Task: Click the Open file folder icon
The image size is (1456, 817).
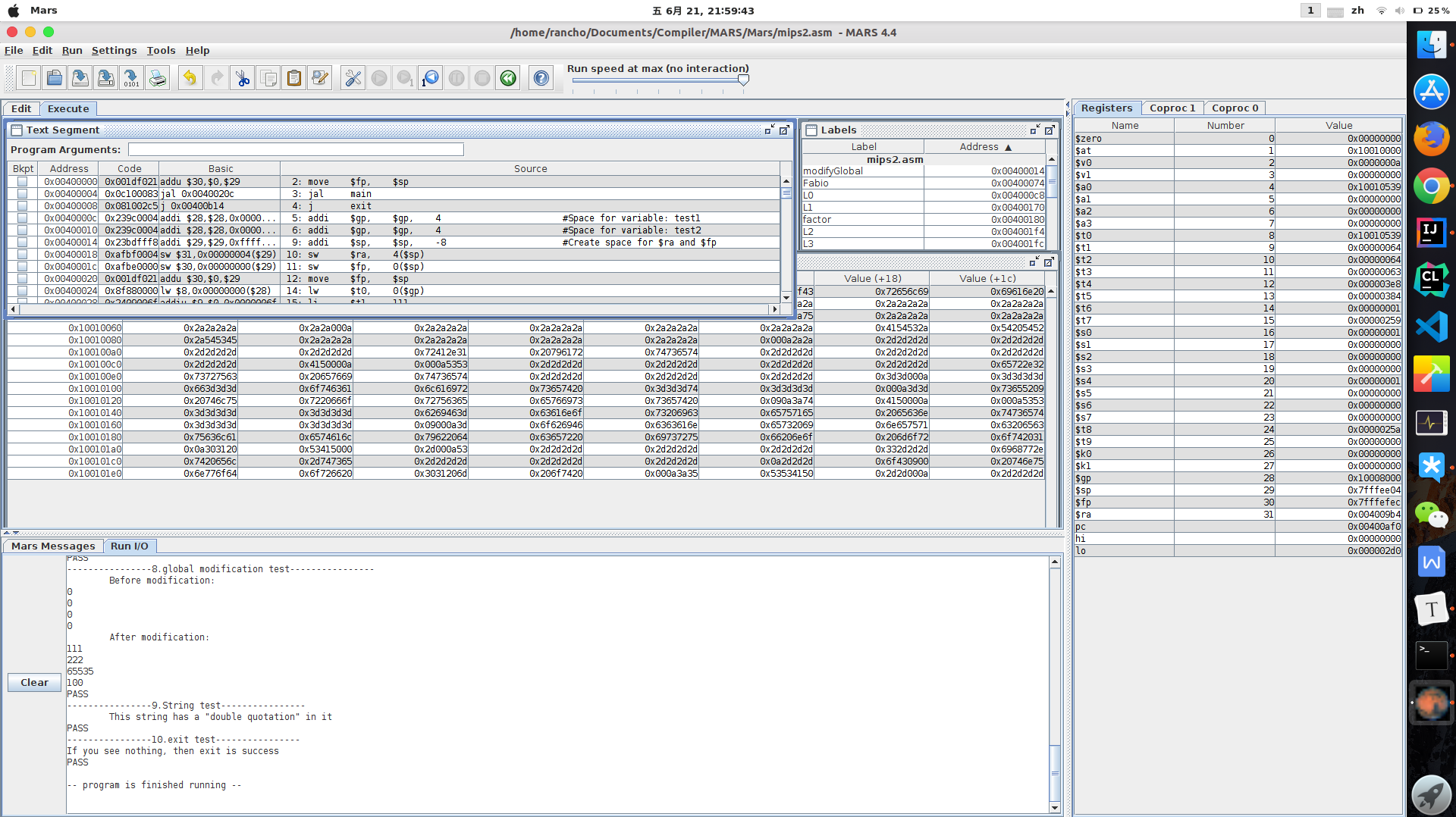Action: click(x=55, y=78)
